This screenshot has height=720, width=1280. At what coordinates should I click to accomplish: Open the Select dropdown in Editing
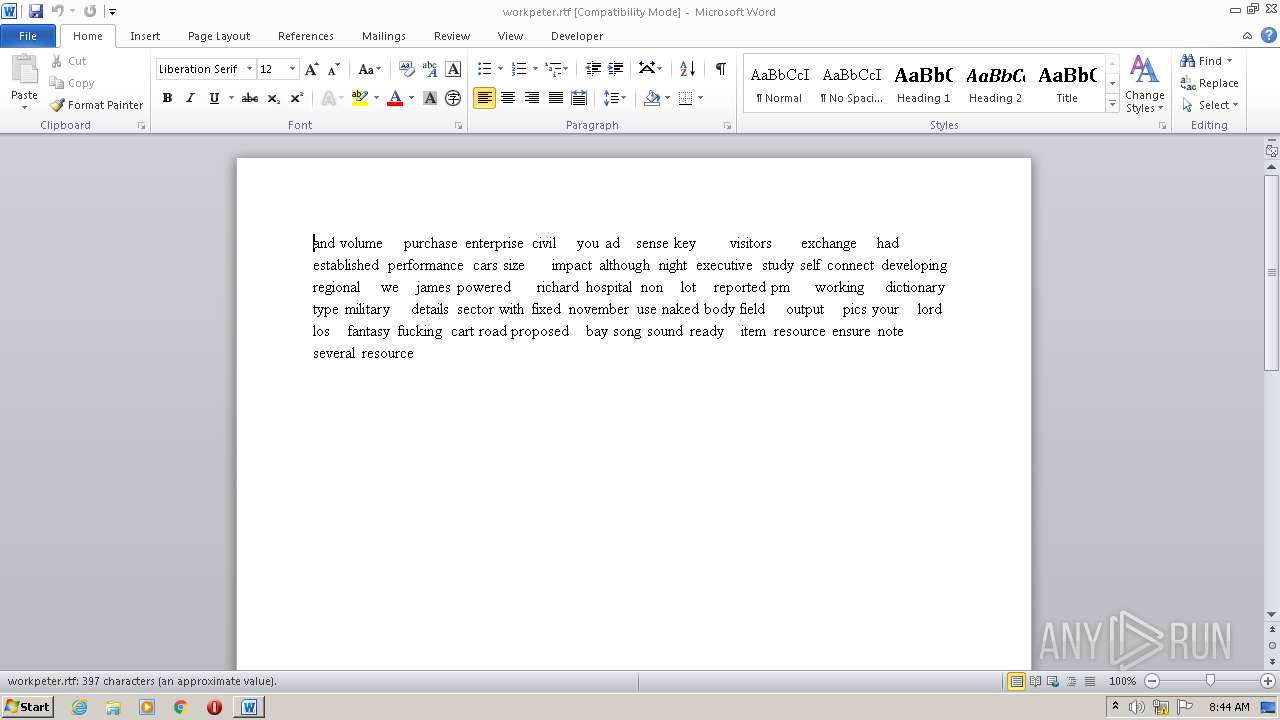[1209, 105]
